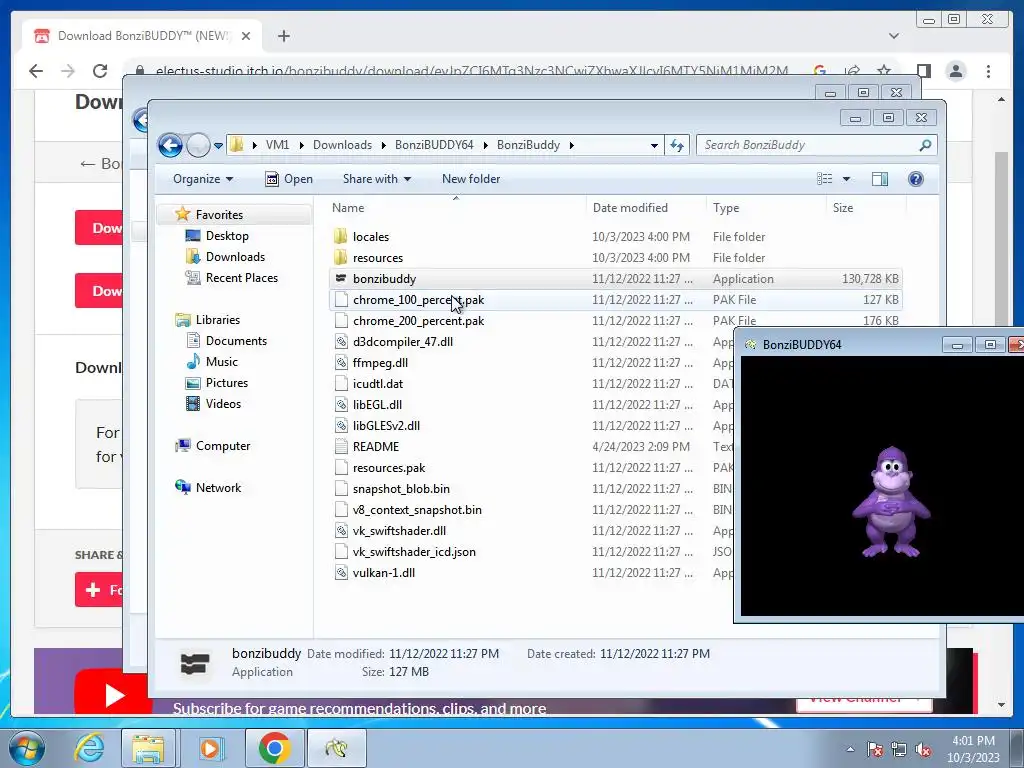Click BonziBUDDY64 in address breadcrumb
The image size is (1024, 768).
pos(434,145)
